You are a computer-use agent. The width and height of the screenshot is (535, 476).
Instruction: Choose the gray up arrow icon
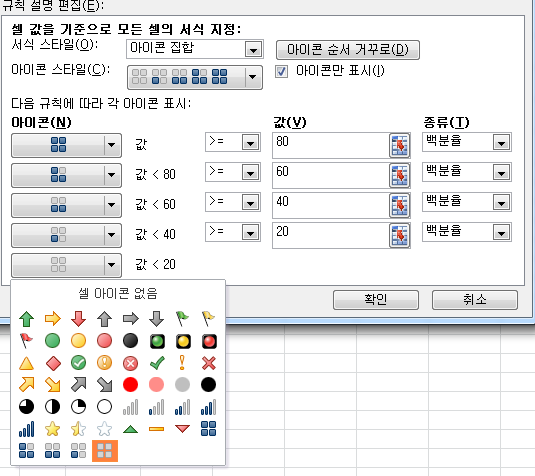(104, 319)
